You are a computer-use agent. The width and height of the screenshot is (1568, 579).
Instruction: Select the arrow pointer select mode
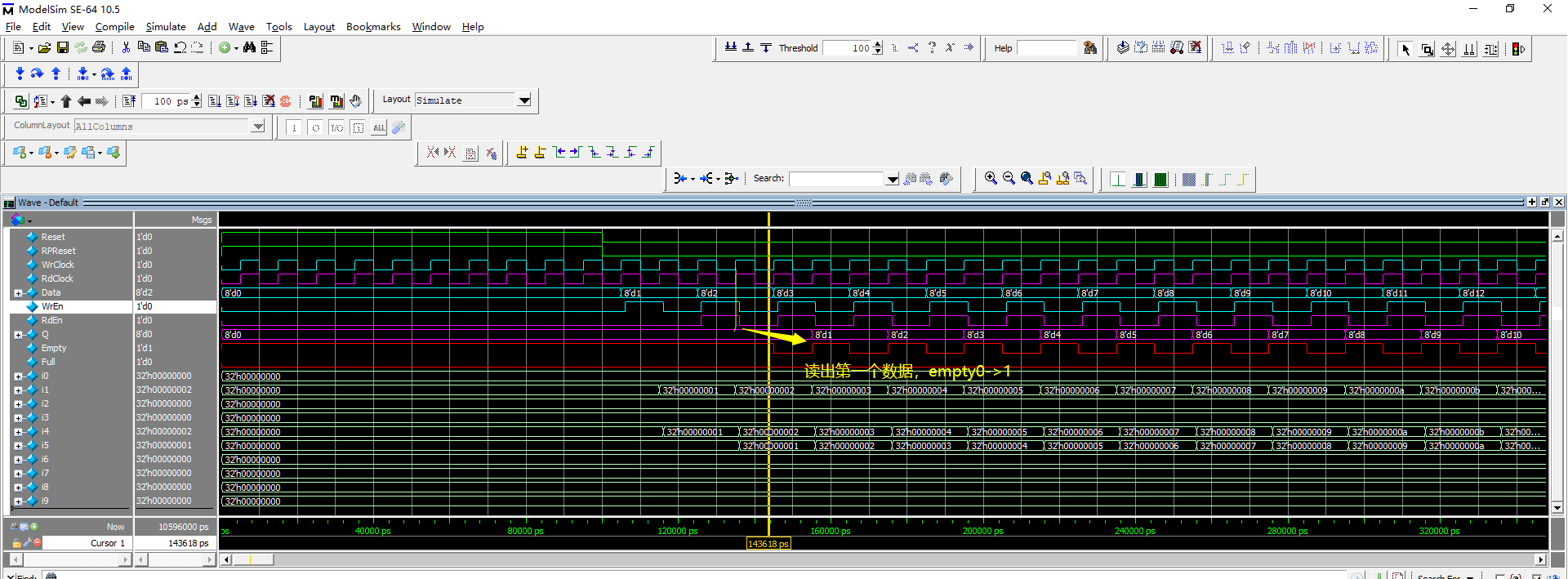[x=1405, y=49]
